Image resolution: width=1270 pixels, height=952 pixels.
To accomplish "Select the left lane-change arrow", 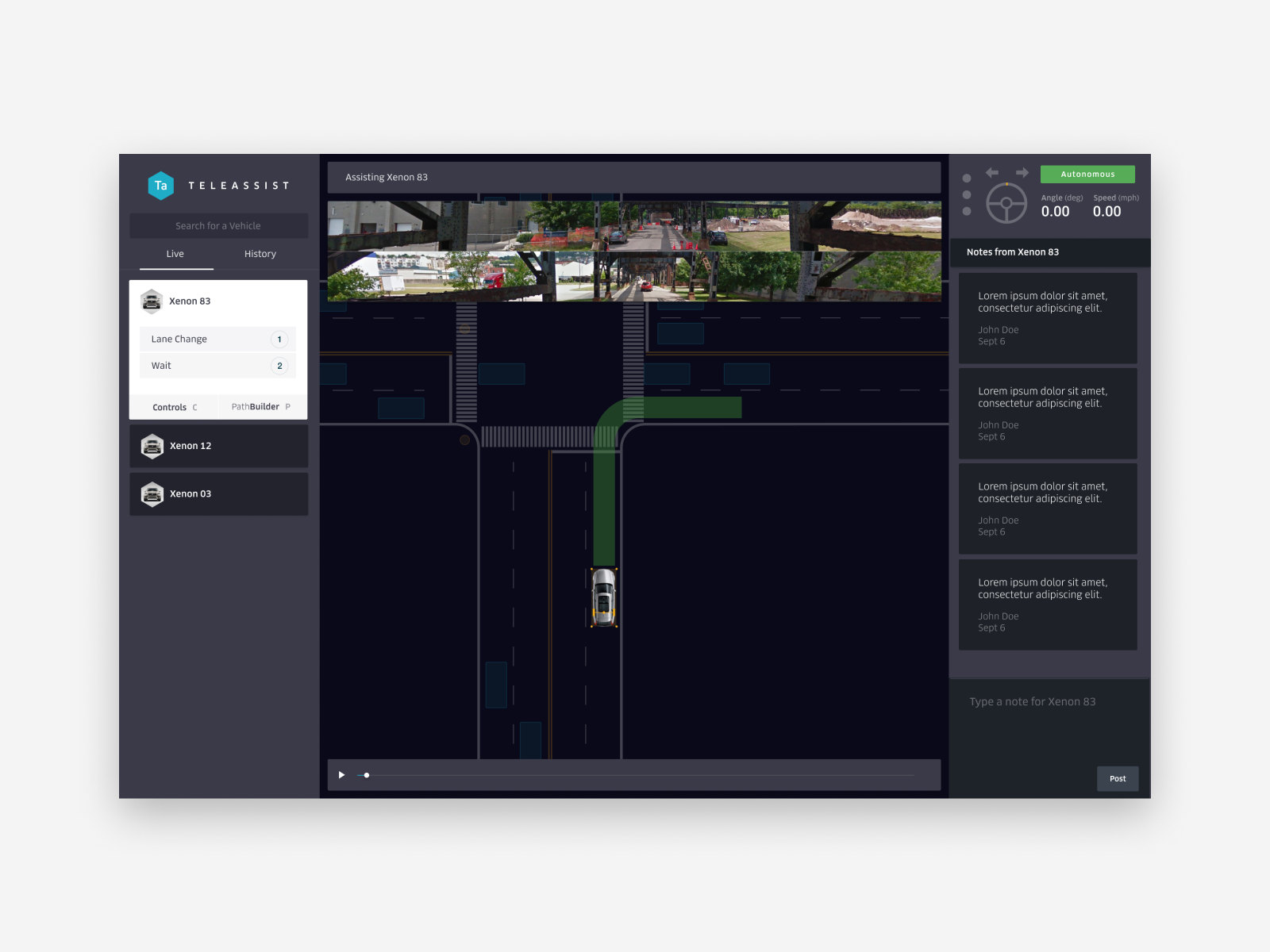I will pyautogui.click(x=991, y=171).
